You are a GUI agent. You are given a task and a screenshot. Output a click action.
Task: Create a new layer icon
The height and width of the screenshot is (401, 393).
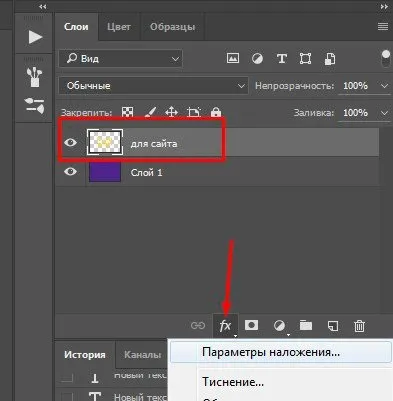pos(333,326)
